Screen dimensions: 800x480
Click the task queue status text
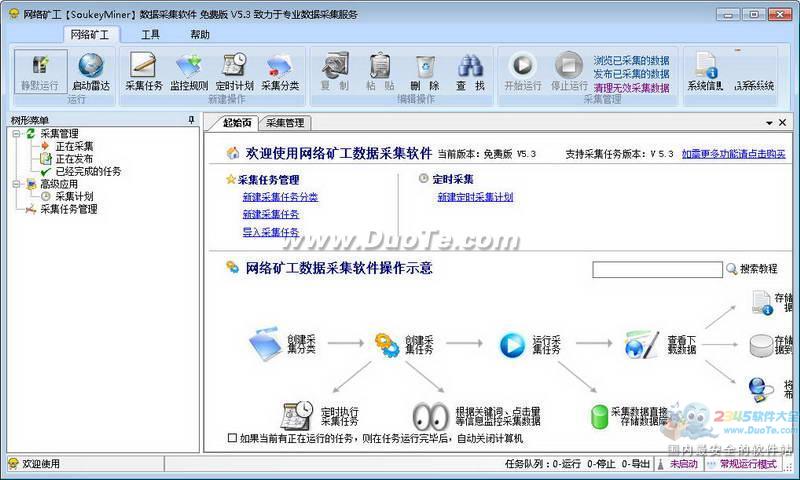tap(577, 464)
